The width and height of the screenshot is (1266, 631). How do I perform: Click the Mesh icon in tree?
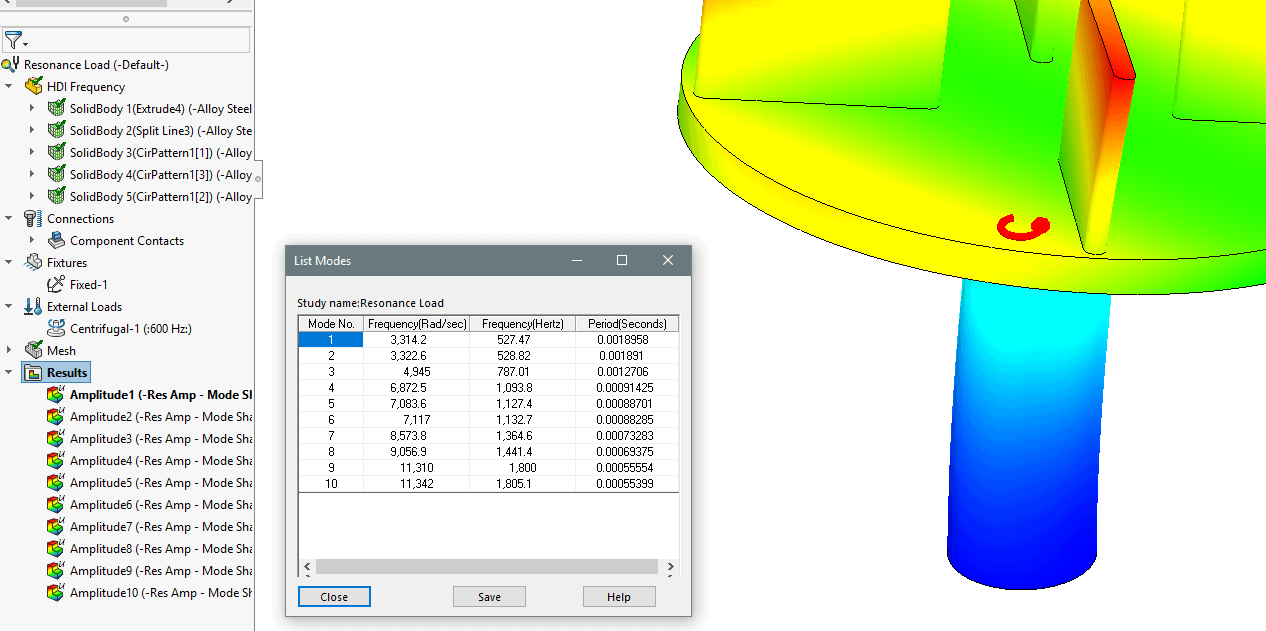click(x=34, y=351)
